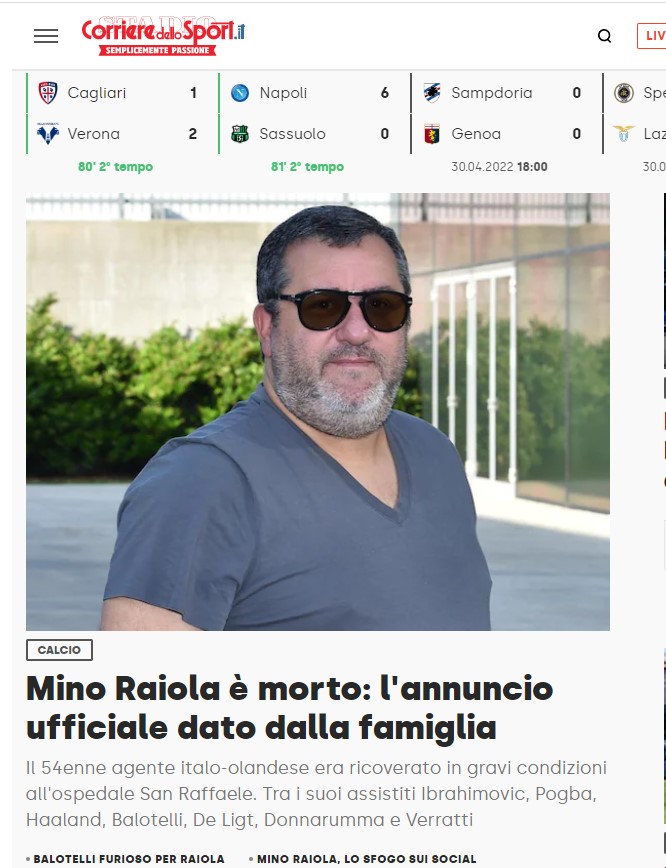Click the Sampdoria team crest
666x868 pixels.
432,92
